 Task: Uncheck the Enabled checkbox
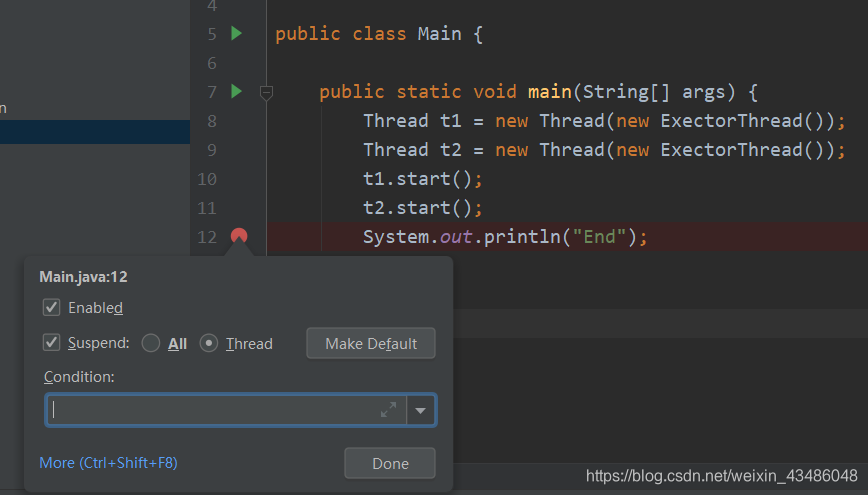pos(51,307)
